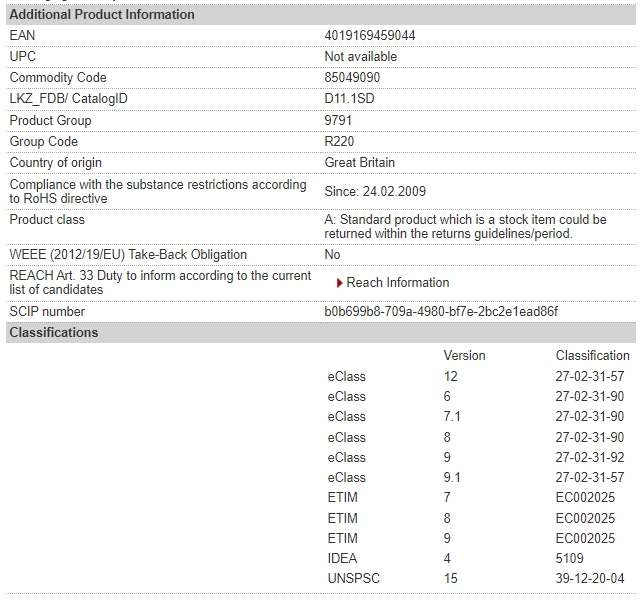Image resolution: width=643 pixels, height=600 pixels.
Task: Select Commodity Code value 85049090
Action: click(x=352, y=78)
